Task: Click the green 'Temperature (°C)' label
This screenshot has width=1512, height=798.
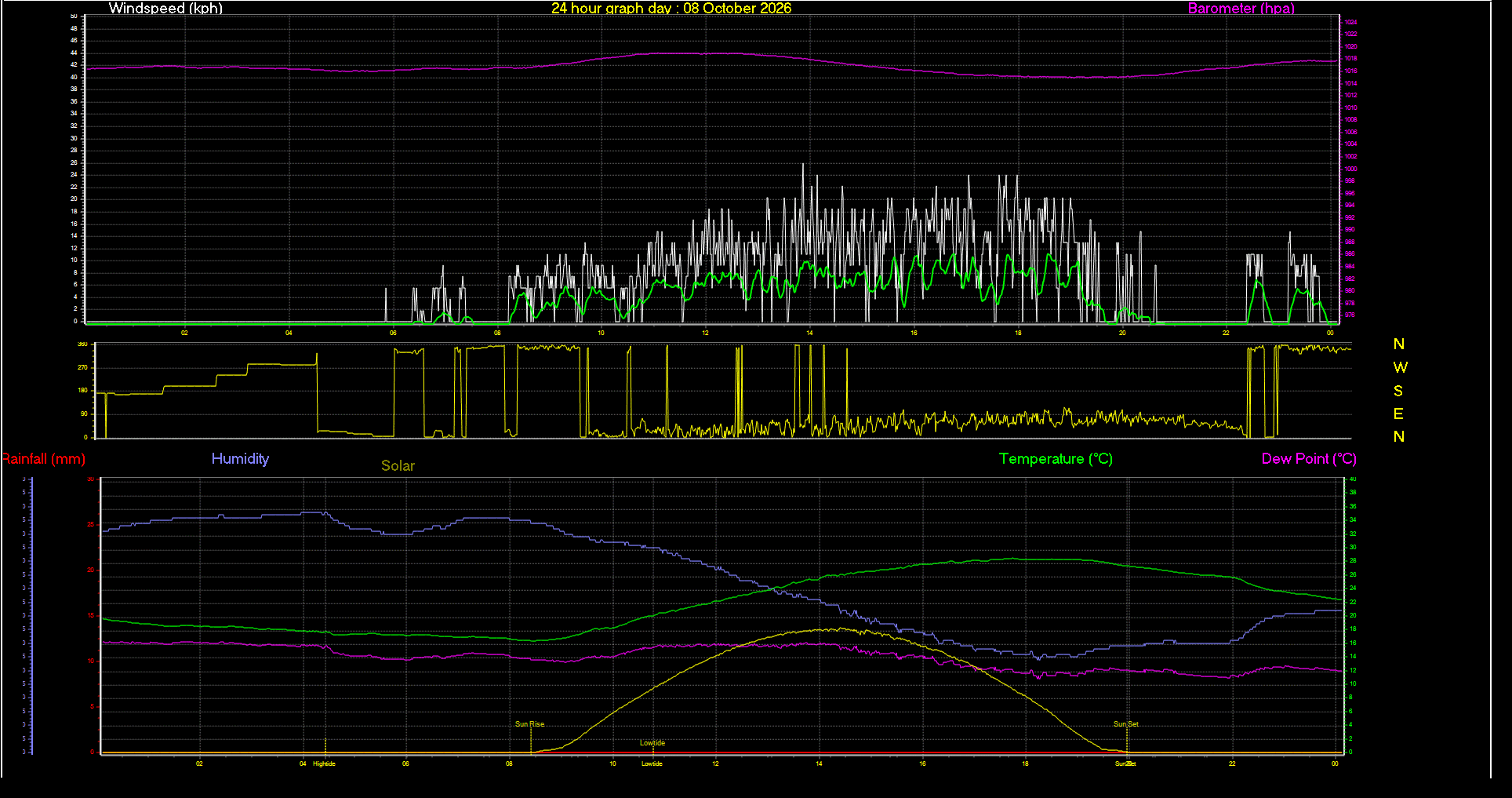Action: point(1056,459)
